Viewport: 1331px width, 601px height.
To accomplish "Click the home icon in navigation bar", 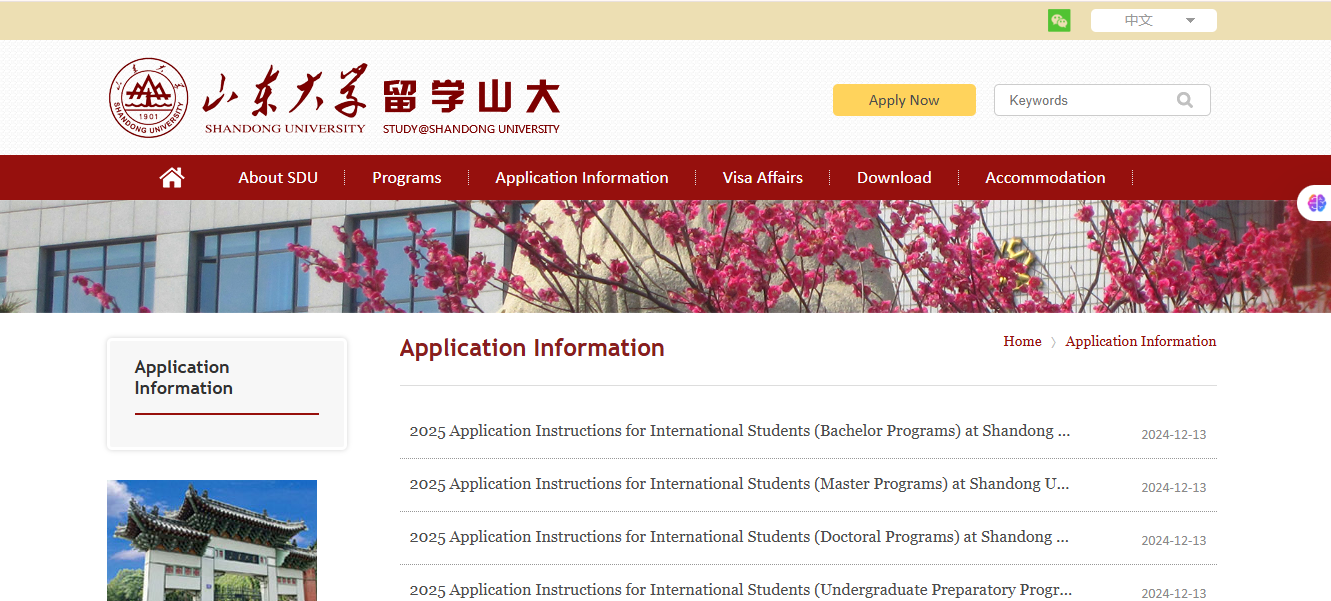I will 172,178.
